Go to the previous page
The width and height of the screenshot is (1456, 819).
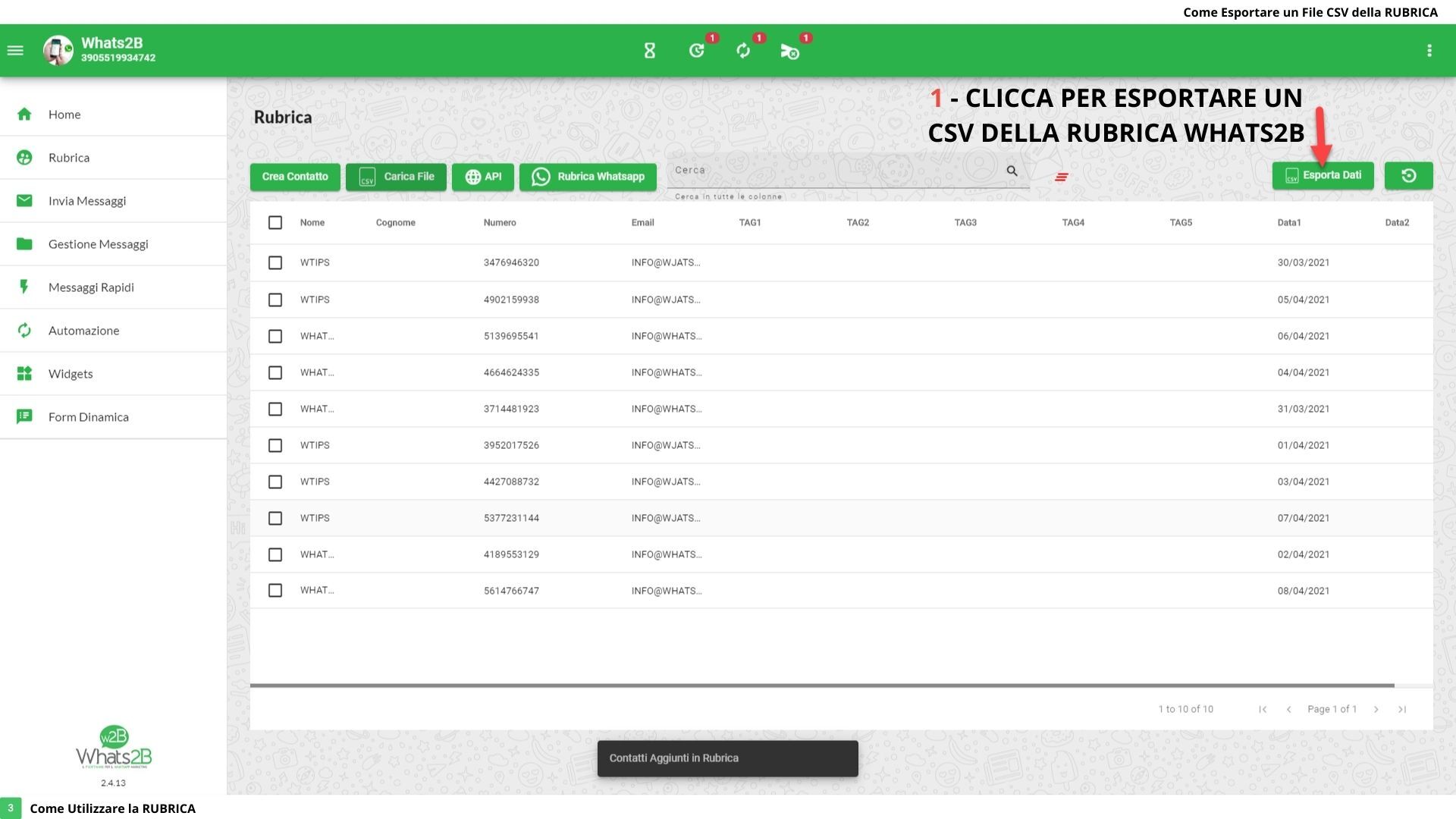pyautogui.click(x=1288, y=709)
